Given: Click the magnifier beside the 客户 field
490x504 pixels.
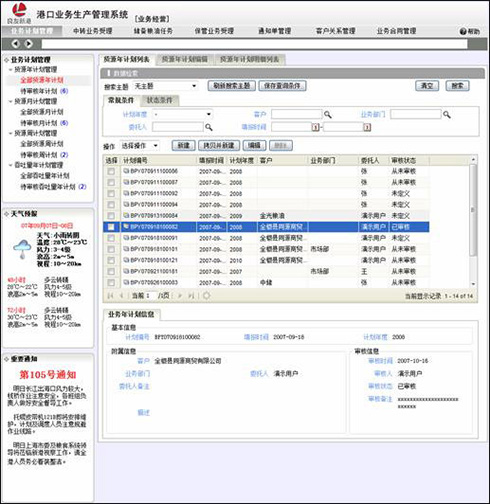Looking at the screenshot, I should pos(328,115).
